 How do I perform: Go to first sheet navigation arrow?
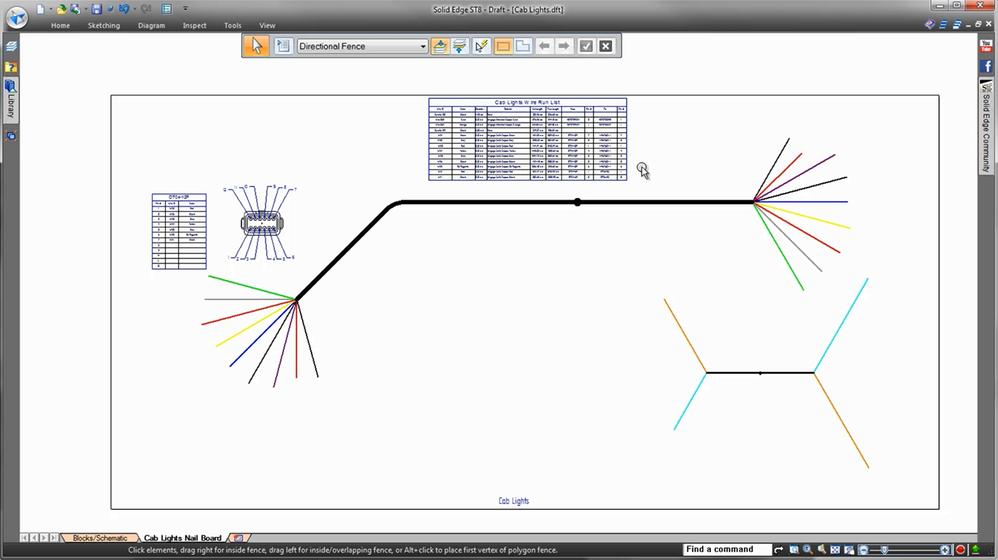tap(24, 538)
